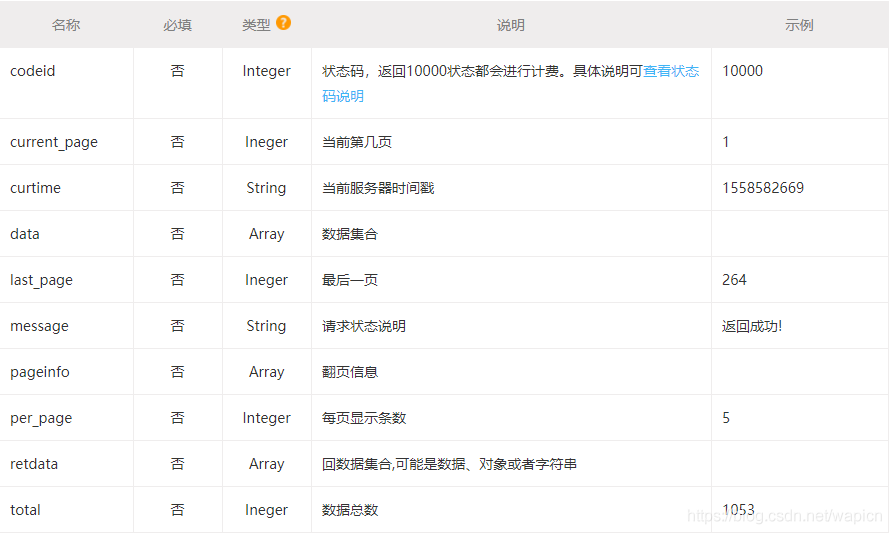Select the retdata parameter name

pyautogui.click(x=34, y=464)
